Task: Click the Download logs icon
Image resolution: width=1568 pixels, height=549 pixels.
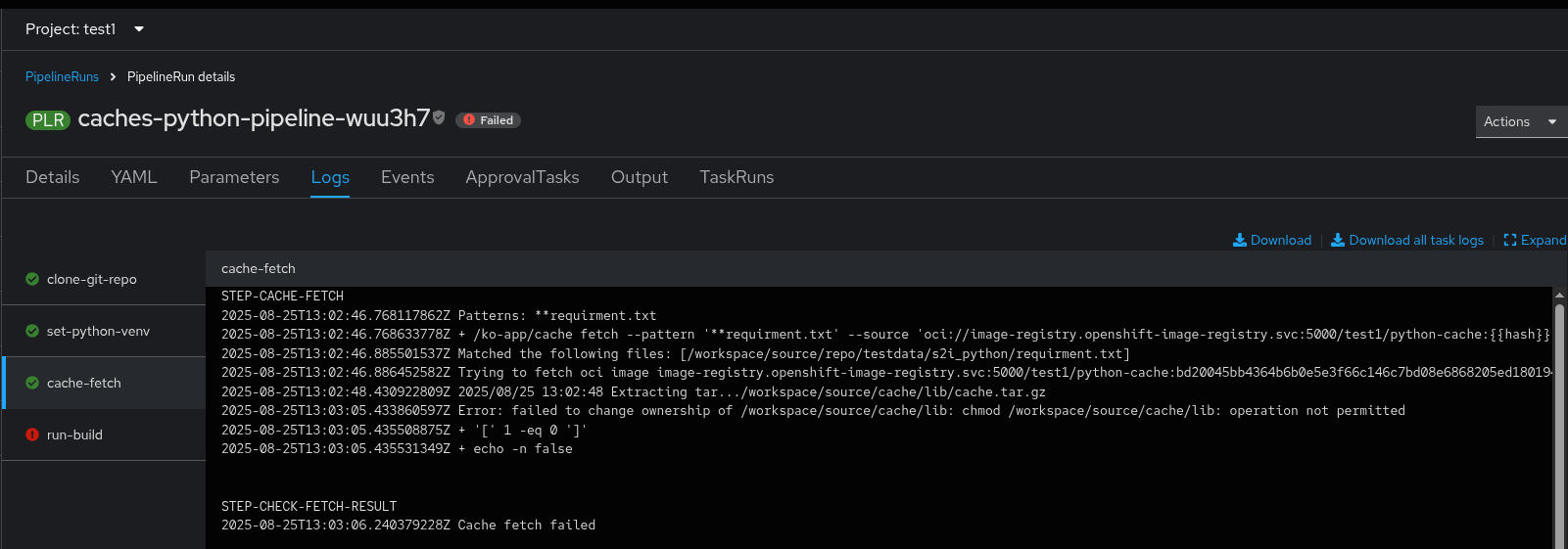Action: 1240,240
